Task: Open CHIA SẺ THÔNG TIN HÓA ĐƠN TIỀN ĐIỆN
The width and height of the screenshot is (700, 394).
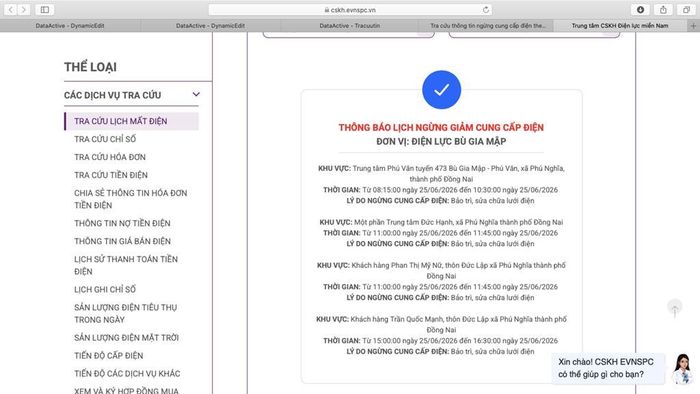Action: tap(131, 199)
